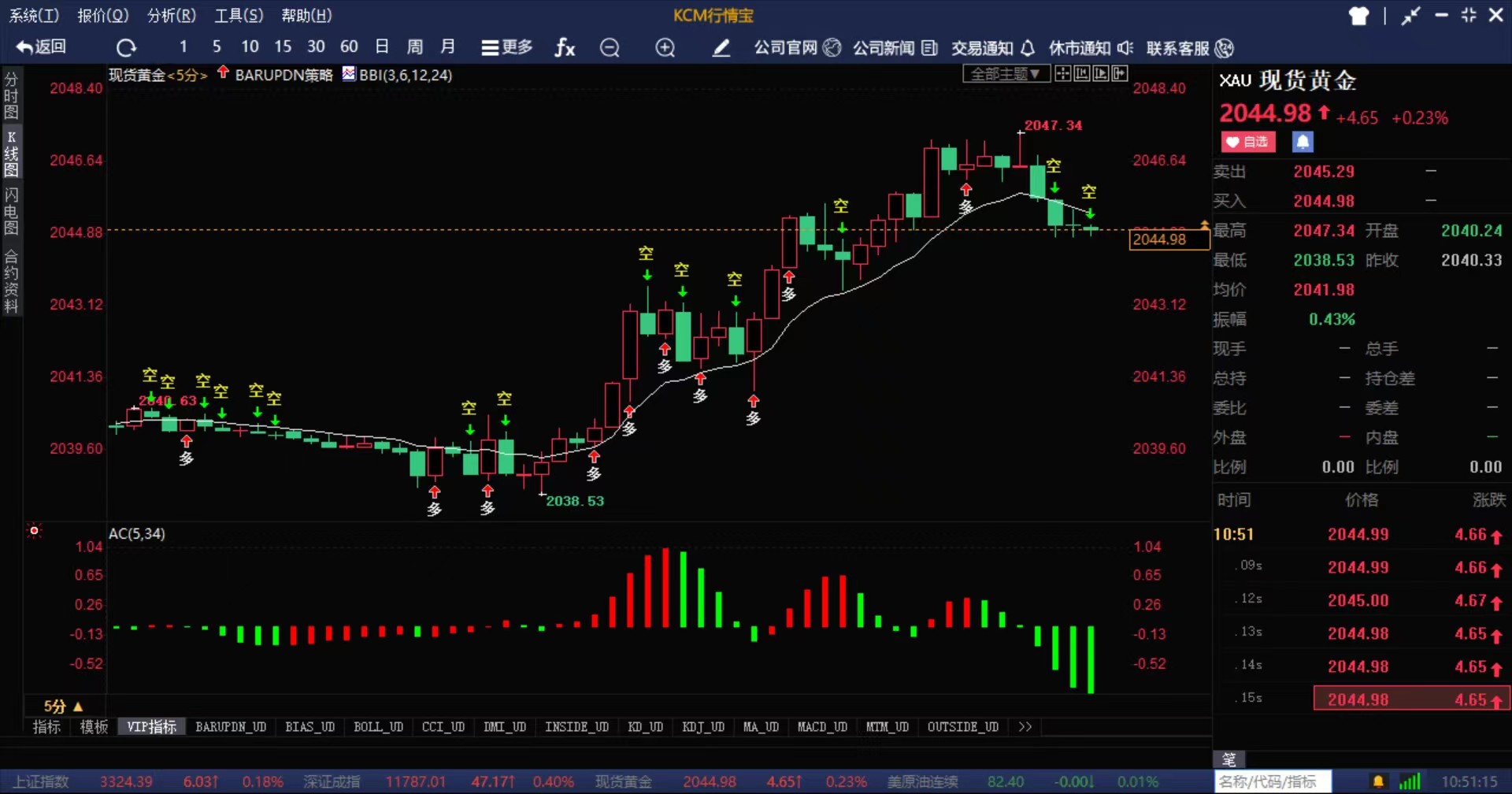This screenshot has width=1512, height=794.
Task: Click the 返回 back arrow button
Action: coord(41,47)
